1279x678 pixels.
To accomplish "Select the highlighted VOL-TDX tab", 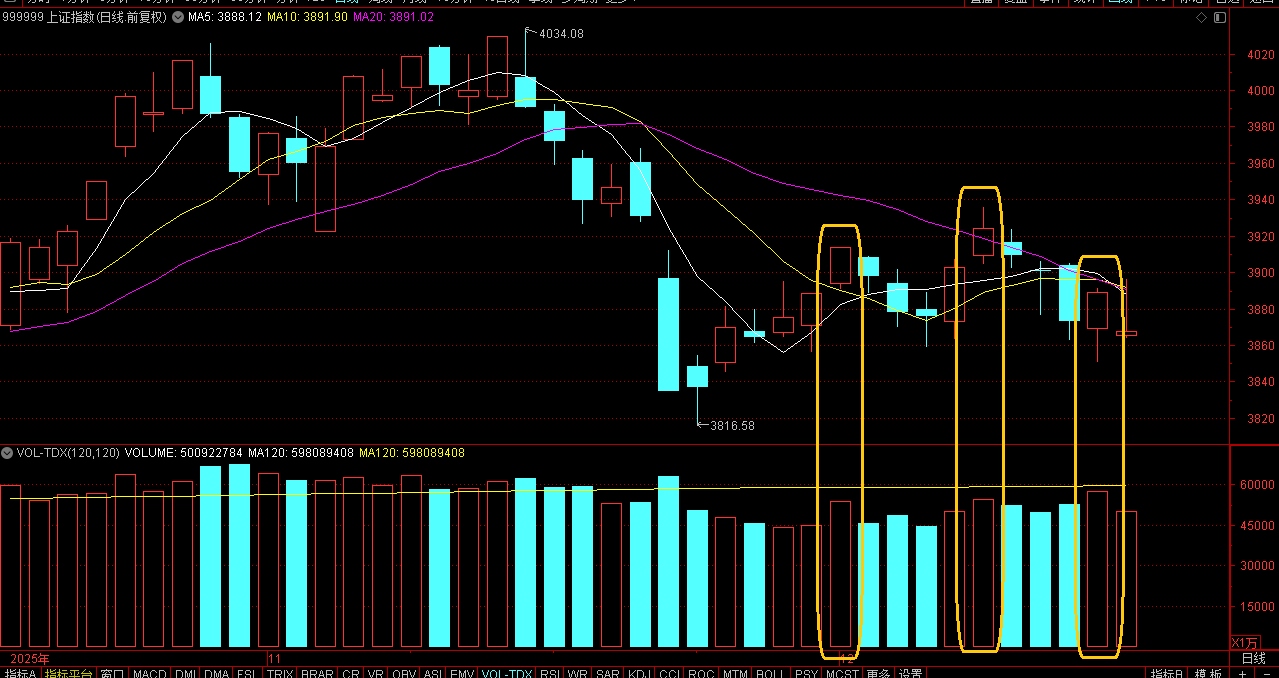I will [506, 673].
